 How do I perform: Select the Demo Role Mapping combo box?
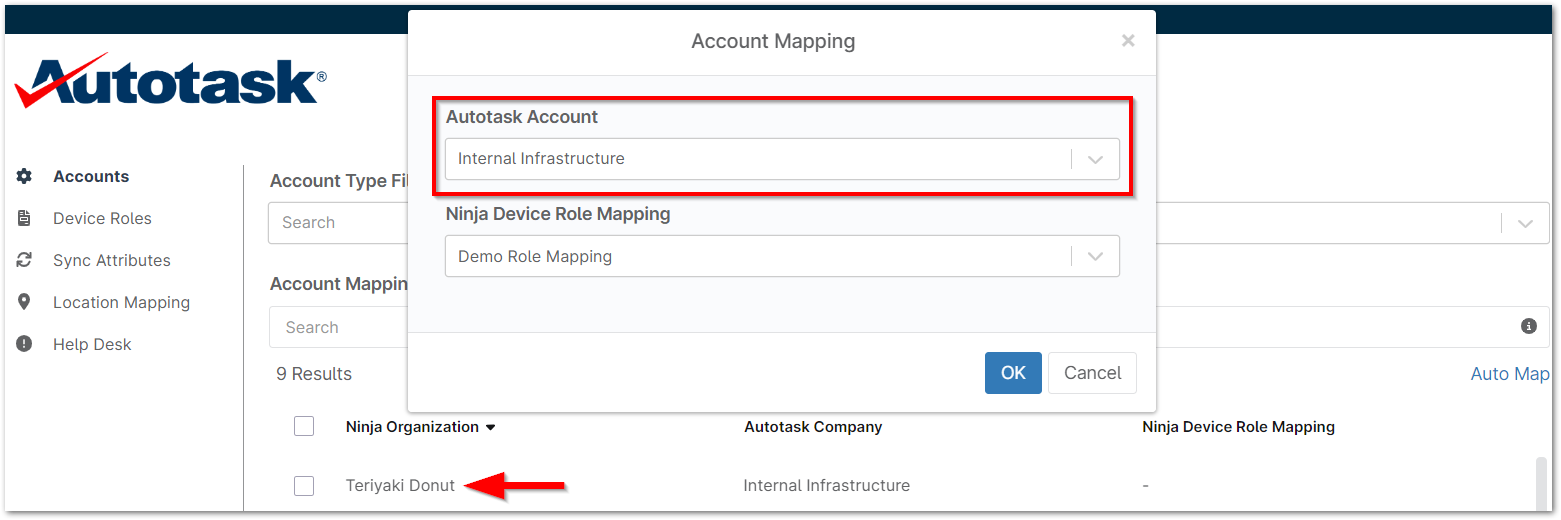point(782,256)
